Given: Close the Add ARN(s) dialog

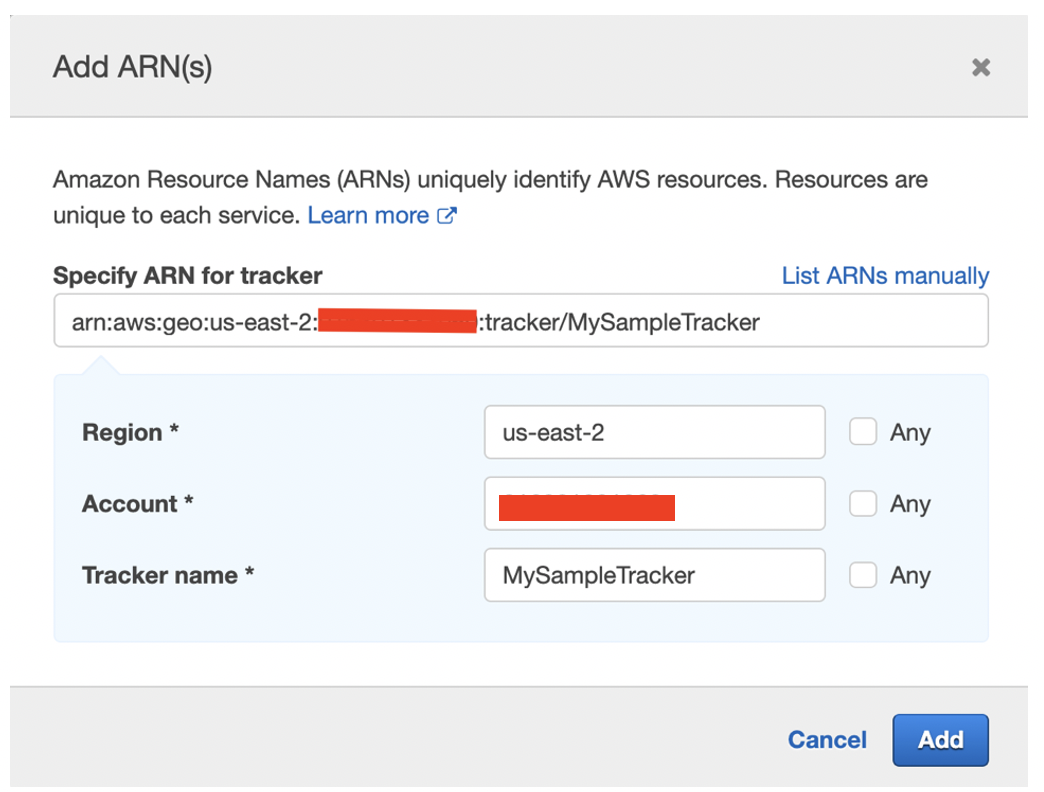Looking at the screenshot, I should (x=981, y=67).
